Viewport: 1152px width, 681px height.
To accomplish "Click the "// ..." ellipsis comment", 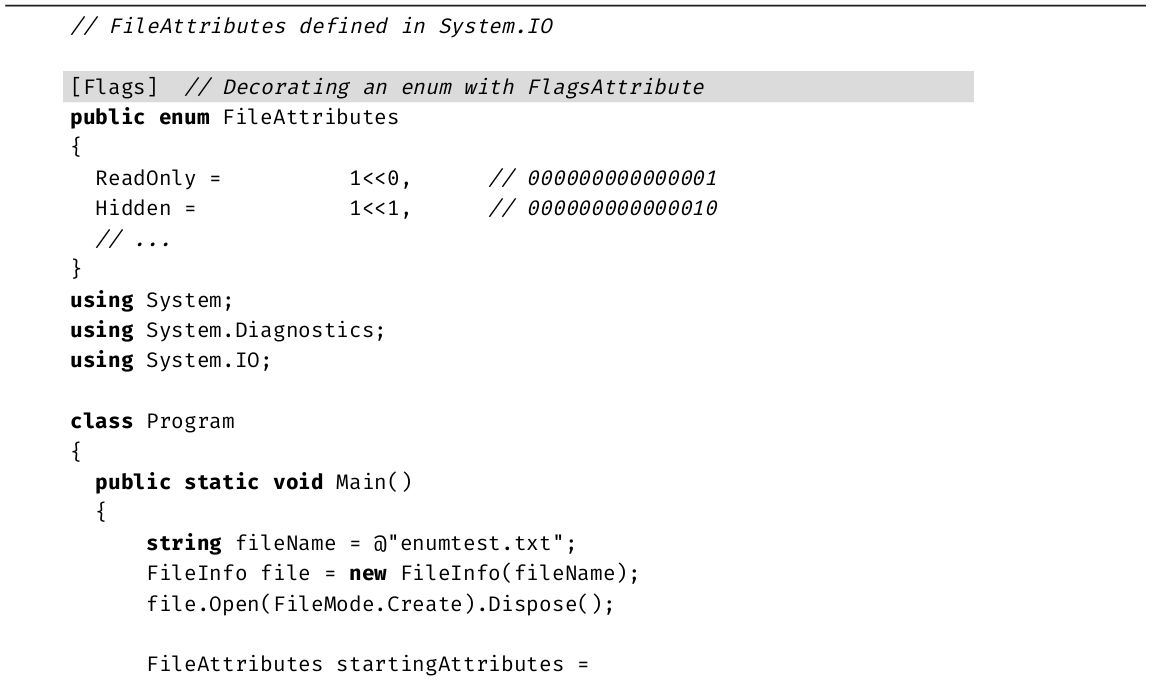I will (132, 240).
